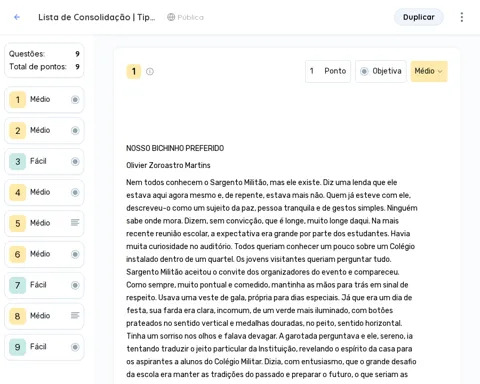Image resolution: width=480 pixels, height=384 pixels.
Task: Click the Médio label of question 4
Action: pos(40,192)
